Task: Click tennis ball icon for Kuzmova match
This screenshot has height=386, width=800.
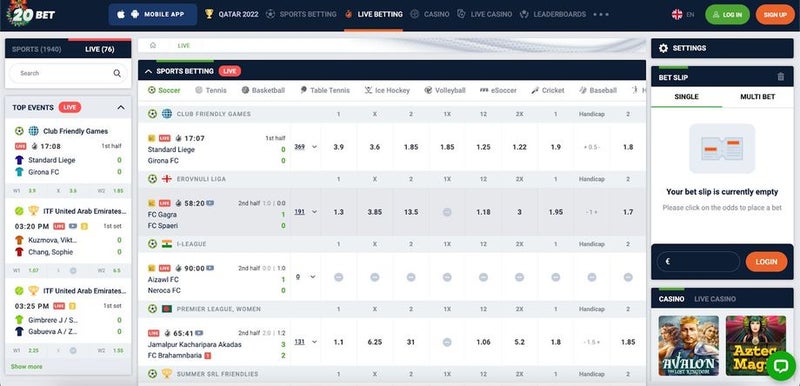Action: 19,211
